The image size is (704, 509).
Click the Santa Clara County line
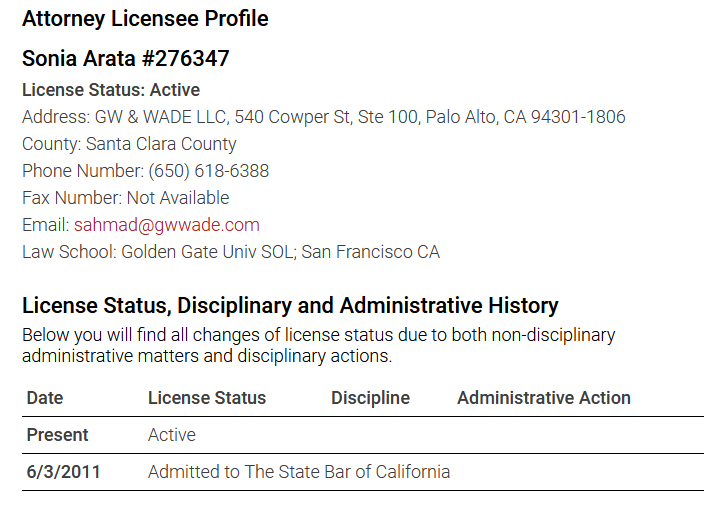point(129,144)
